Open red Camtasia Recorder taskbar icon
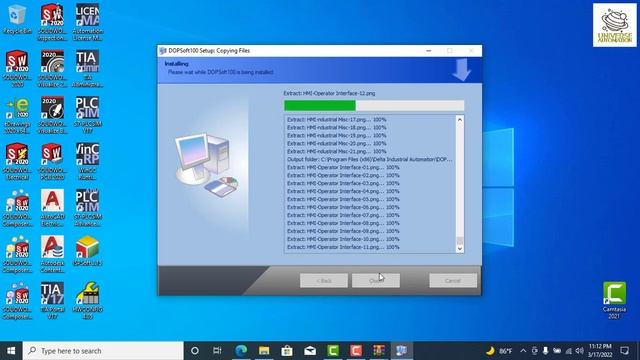640x360 pixels. [x=356, y=351]
